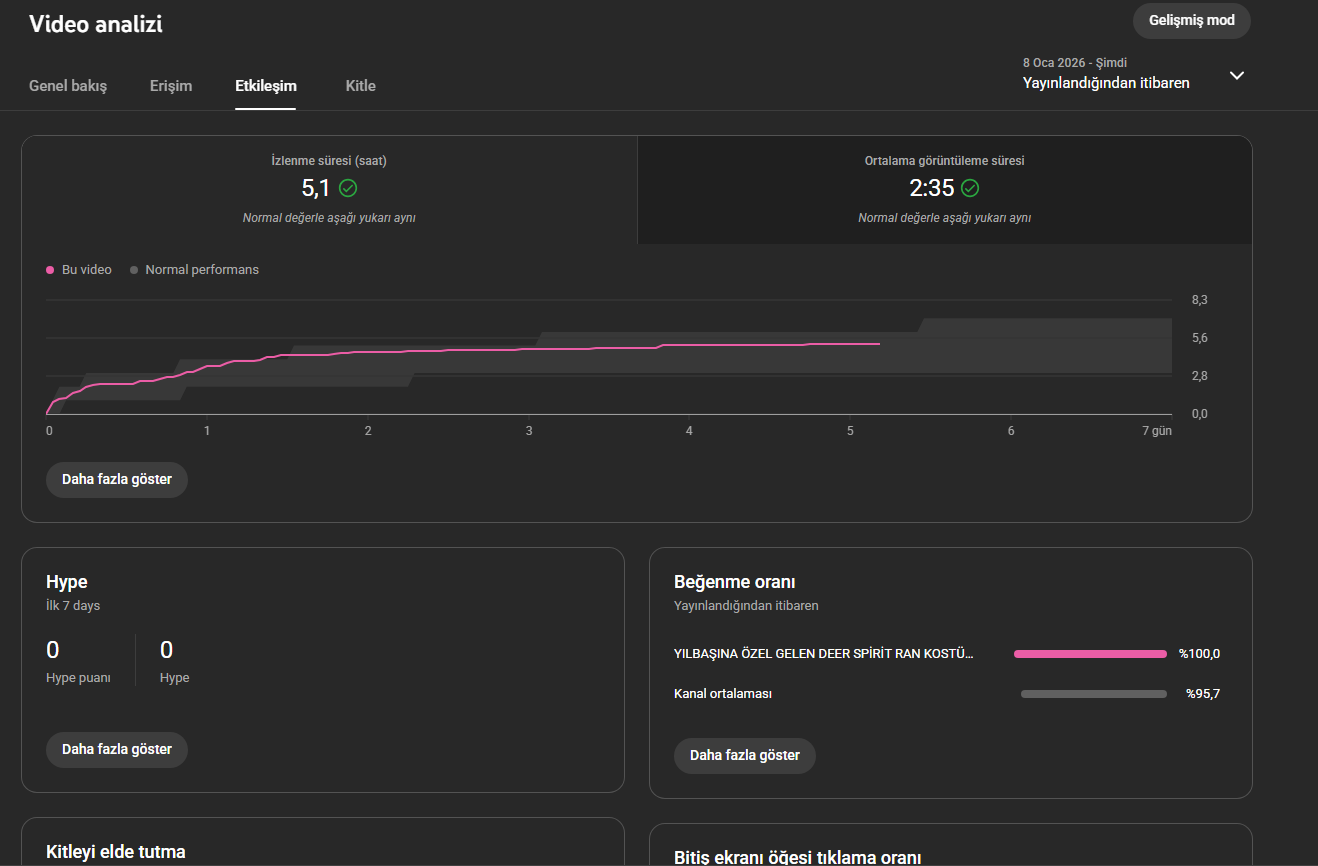
Task: Click the video title in Beğenme oranı
Action: pyautogui.click(x=824, y=654)
